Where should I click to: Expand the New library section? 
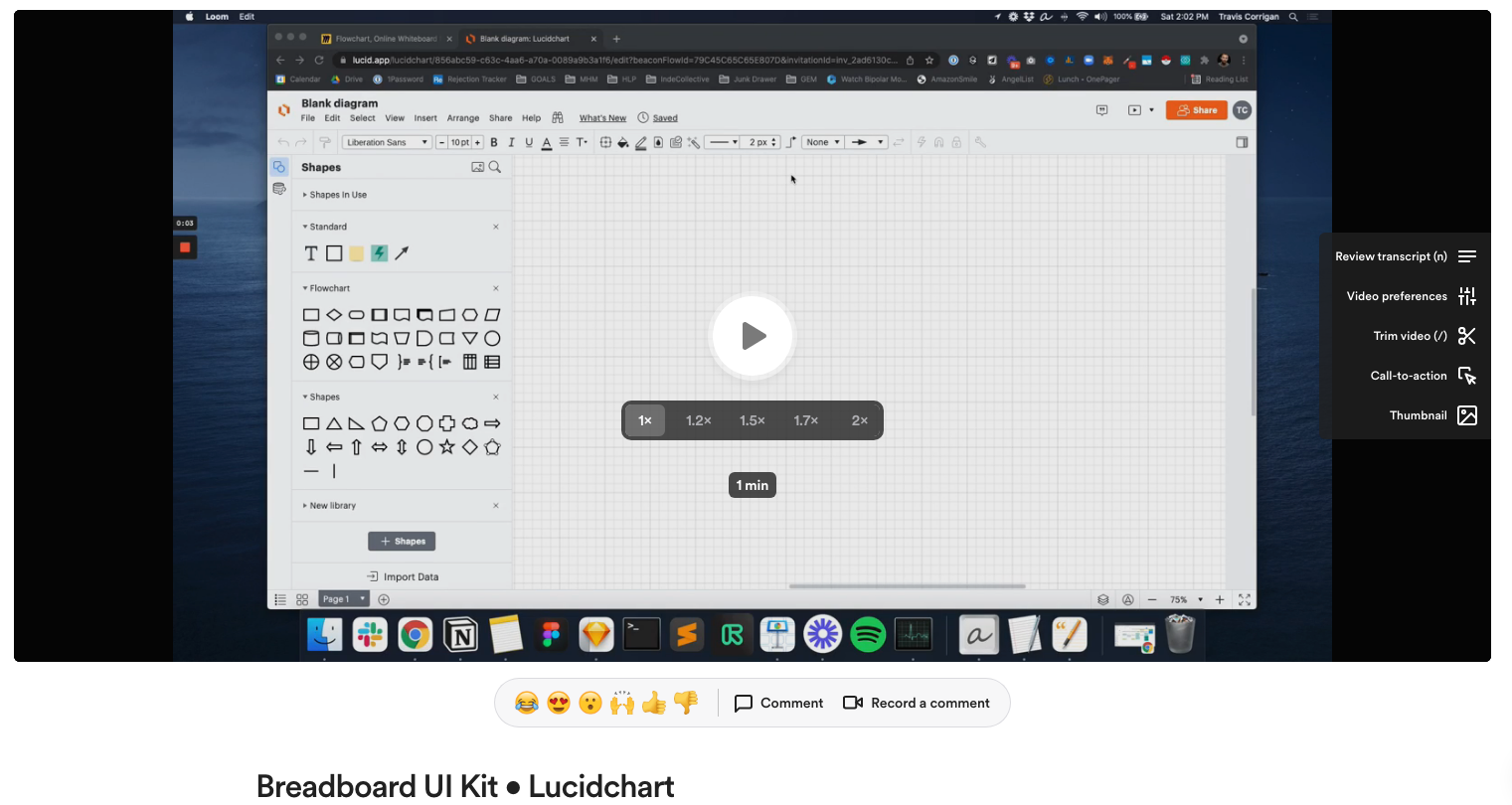pos(329,506)
